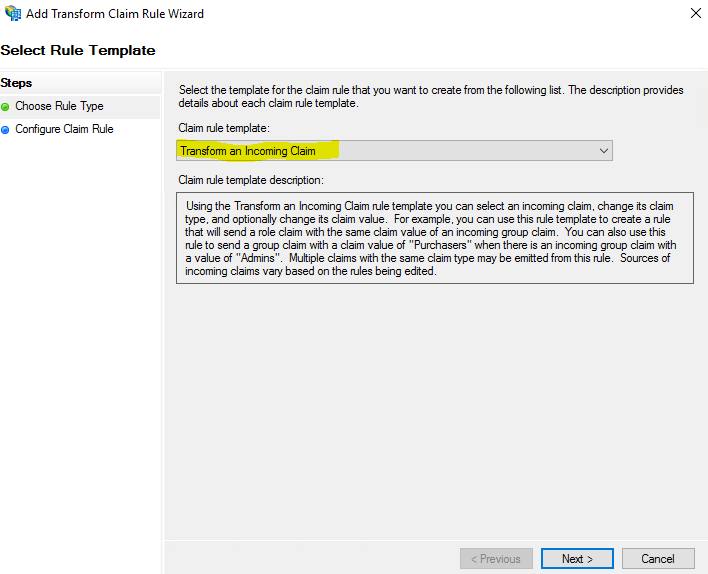This screenshot has width=708, height=574.
Task: Expand the Claim rule template dropdown arrow
Action: coord(603,151)
